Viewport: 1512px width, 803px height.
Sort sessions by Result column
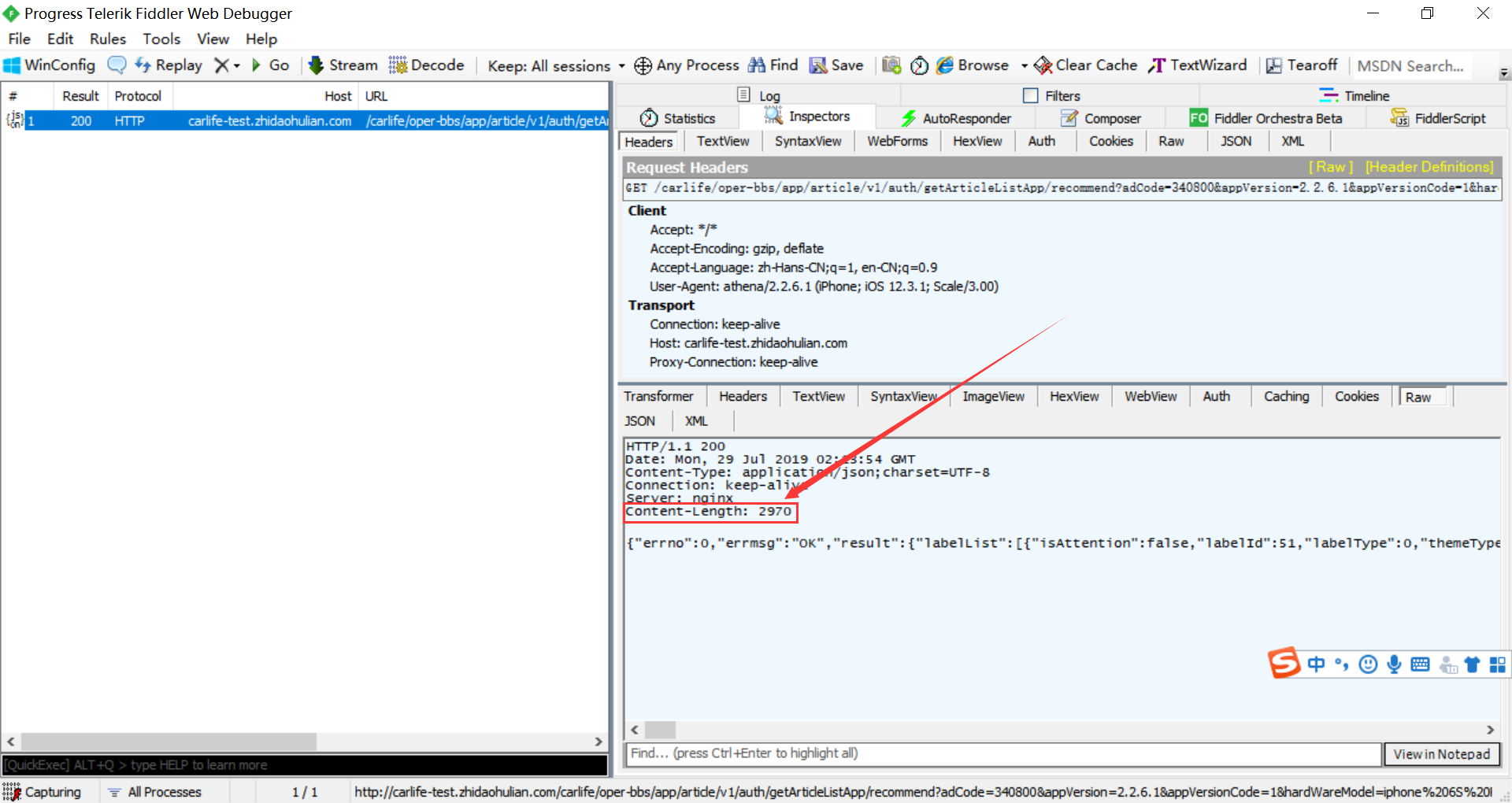pyautogui.click(x=80, y=96)
